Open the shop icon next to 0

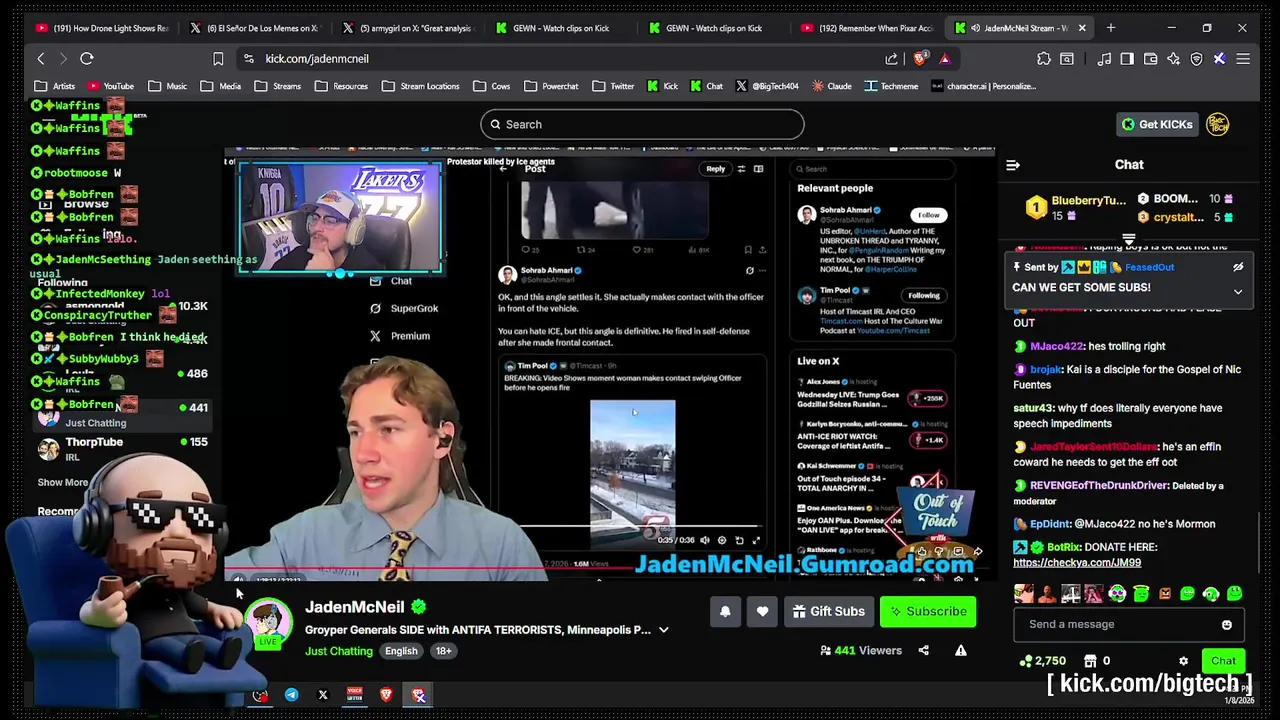(1090, 661)
